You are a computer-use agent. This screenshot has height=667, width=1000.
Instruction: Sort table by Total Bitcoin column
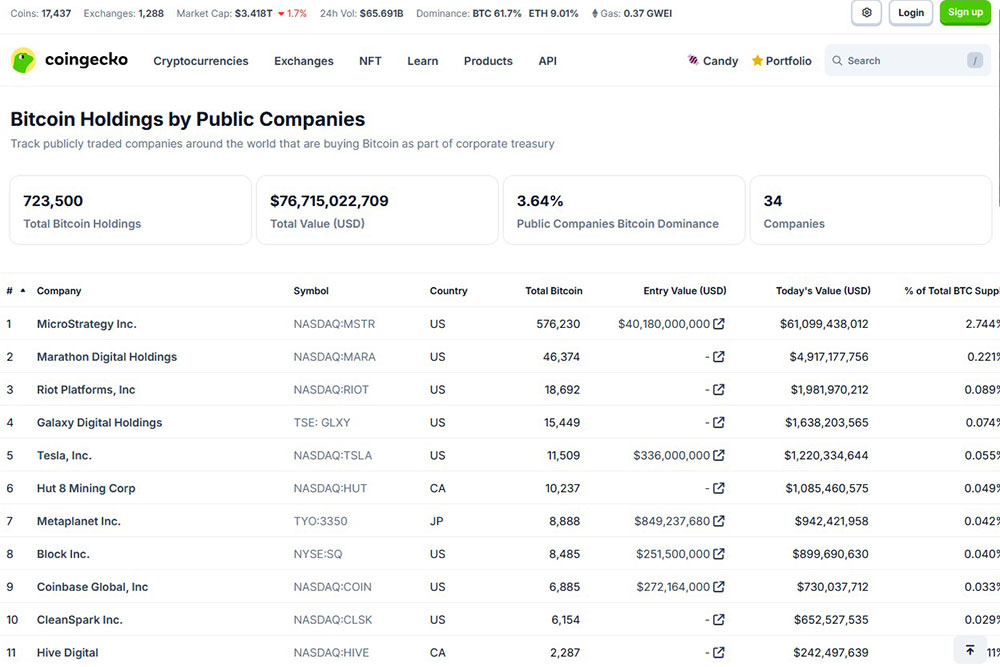pos(554,291)
